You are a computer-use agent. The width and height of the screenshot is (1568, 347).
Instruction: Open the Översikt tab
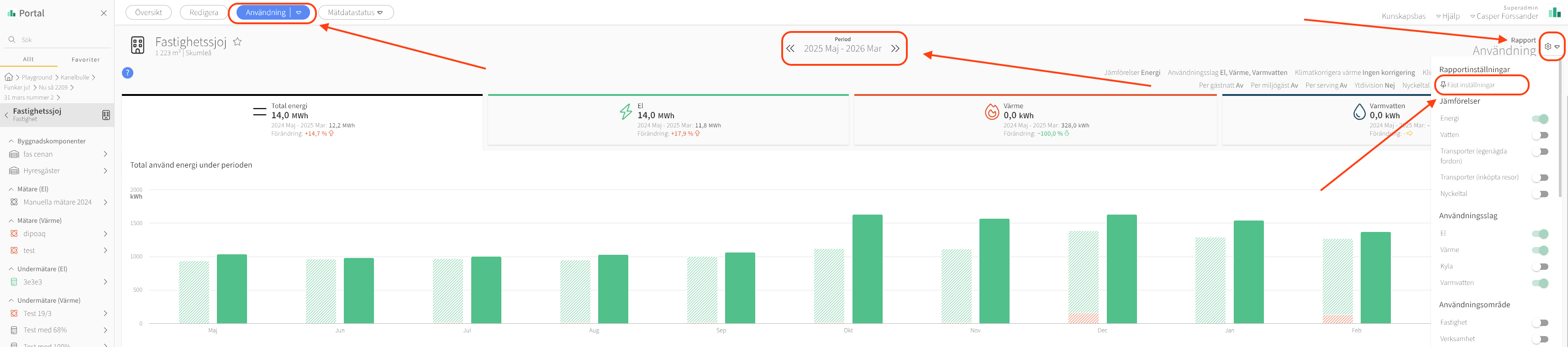click(x=148, y=13)
